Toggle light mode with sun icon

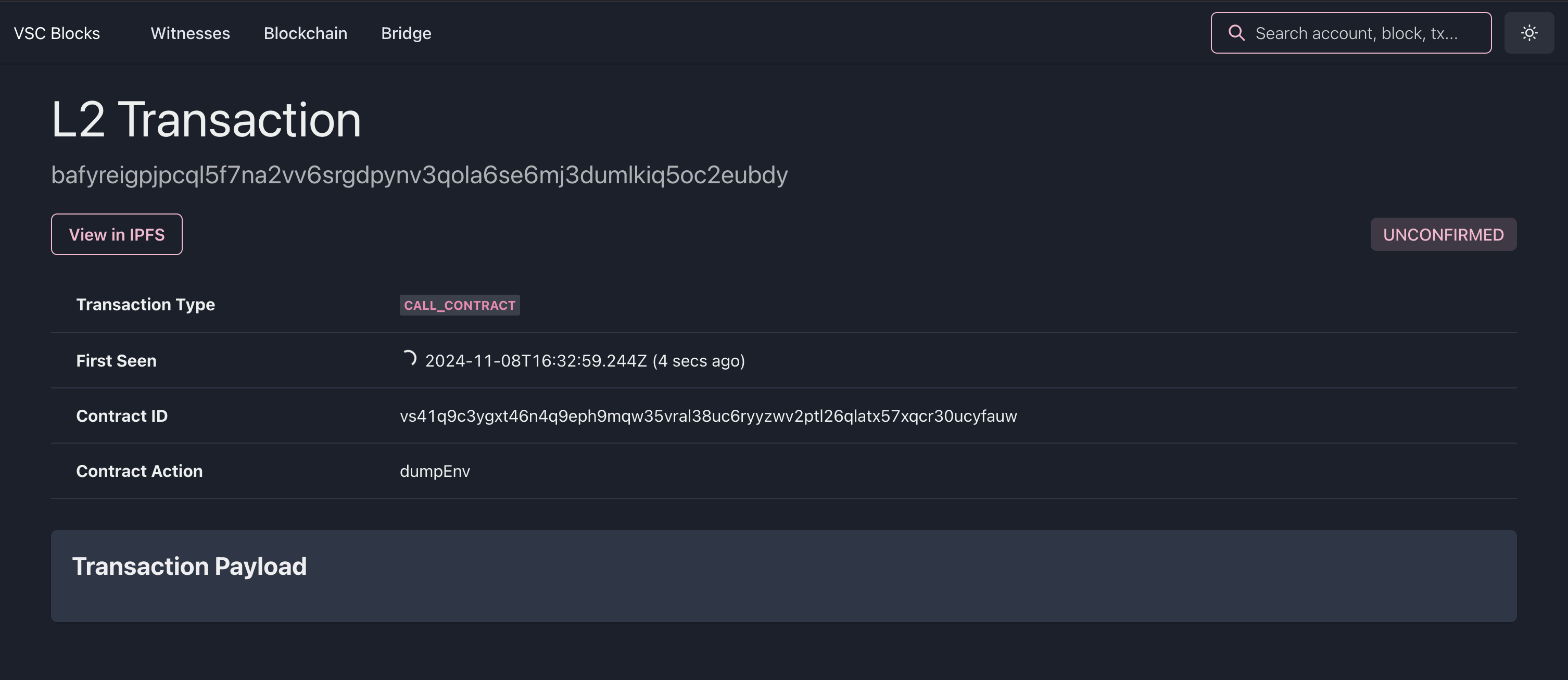pos(1528,33)
